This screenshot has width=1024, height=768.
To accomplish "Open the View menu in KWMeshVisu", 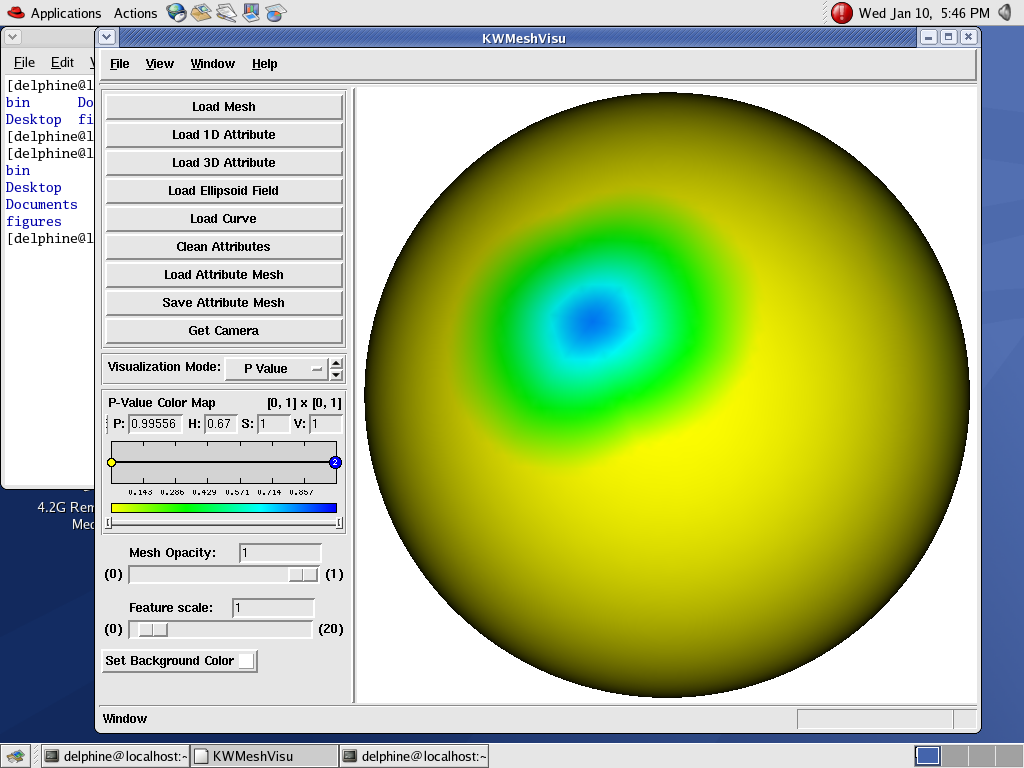I will click(x=159, y=64).
